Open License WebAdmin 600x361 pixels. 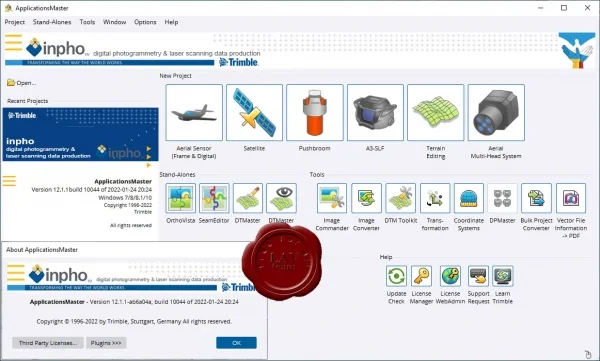[450, 276]
